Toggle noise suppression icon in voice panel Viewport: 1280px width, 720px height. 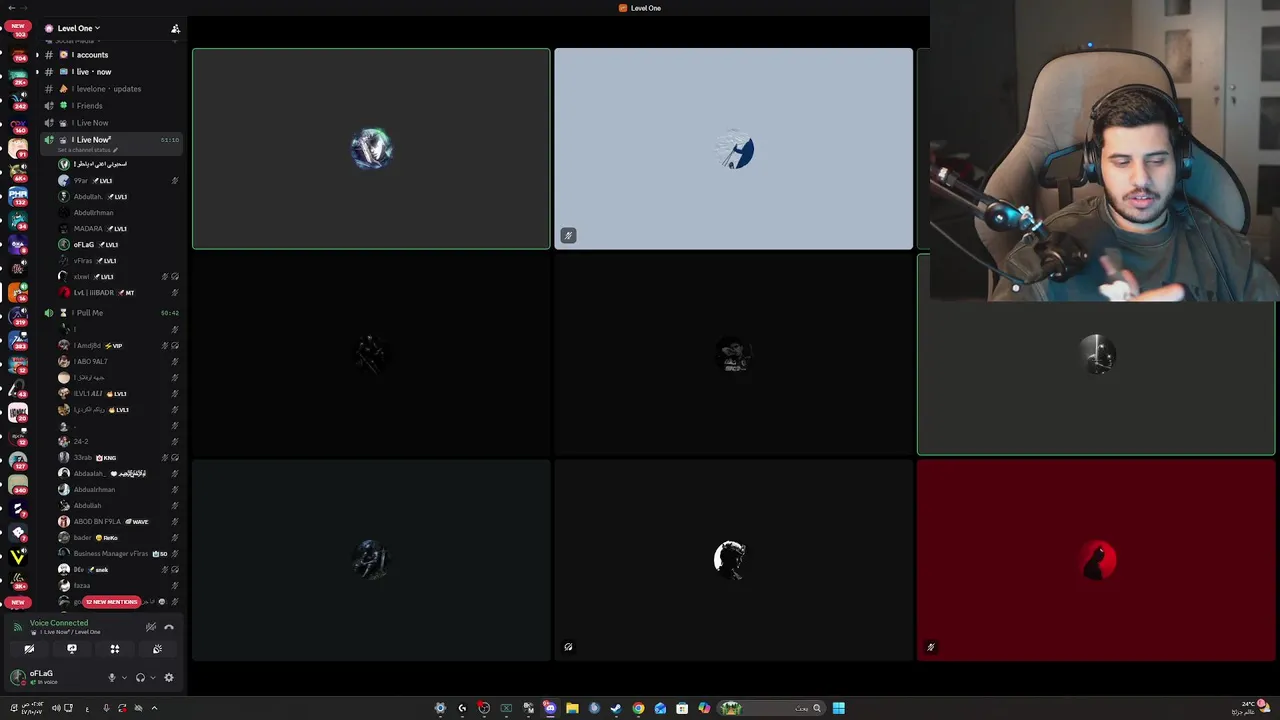click(x=151, y=627)
